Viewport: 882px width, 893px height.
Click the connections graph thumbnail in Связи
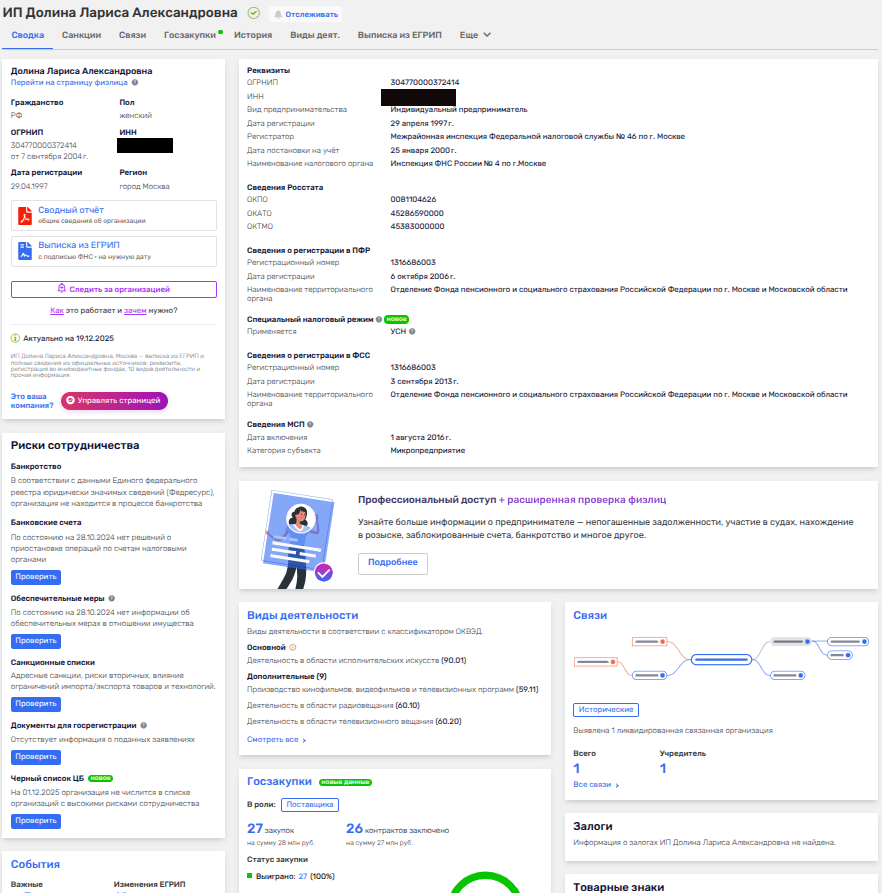711,659
